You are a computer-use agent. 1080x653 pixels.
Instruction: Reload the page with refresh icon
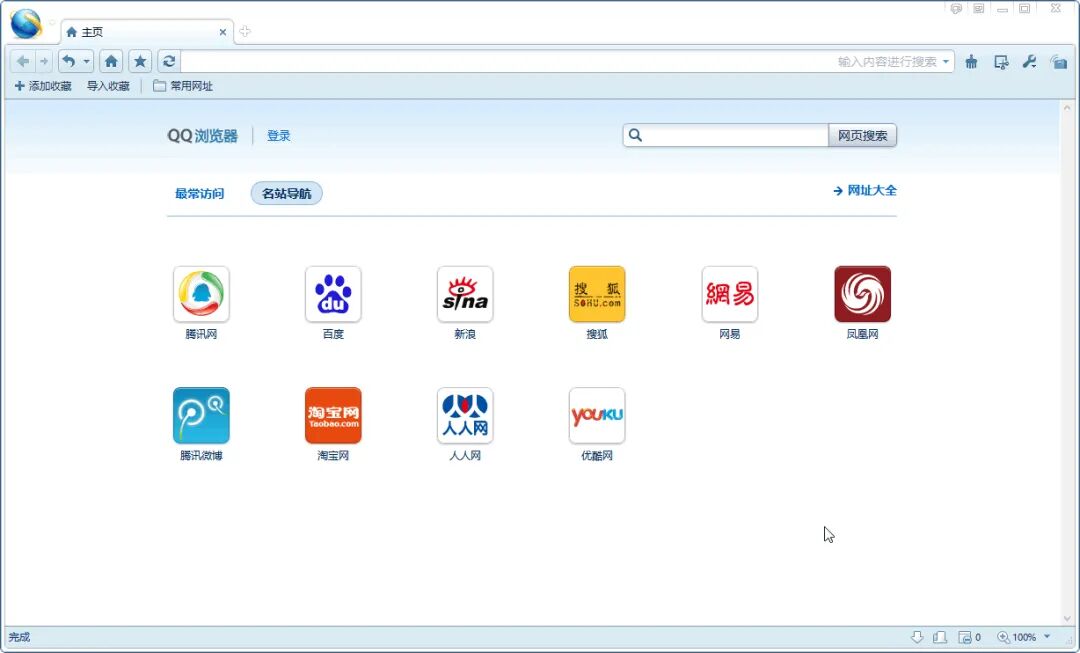click(169, 61)
